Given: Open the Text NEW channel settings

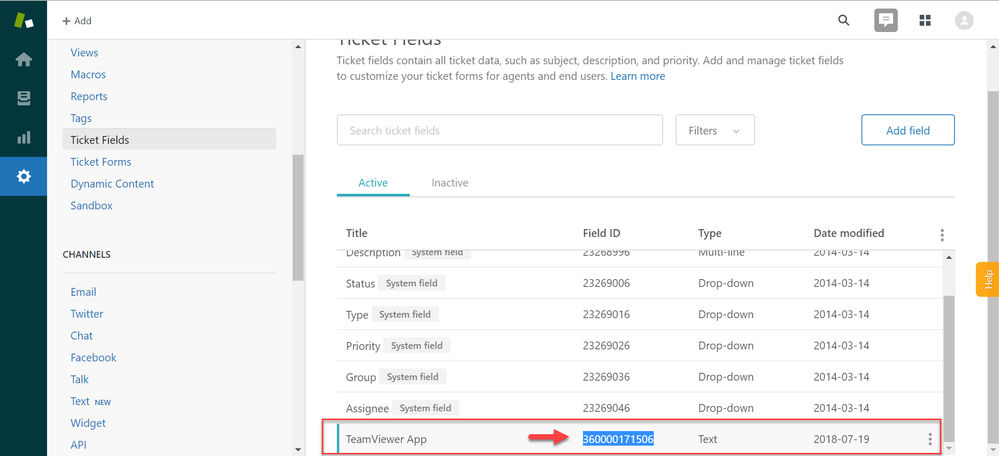Looking at the screenshot, I should tap(90, 401).
